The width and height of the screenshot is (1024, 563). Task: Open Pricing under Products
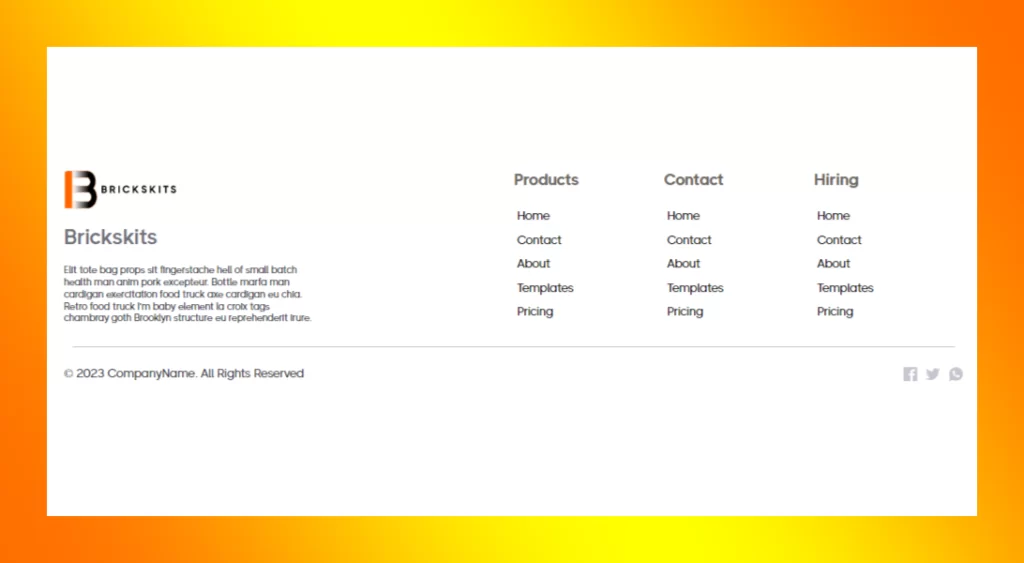click(x=535, y=312)
